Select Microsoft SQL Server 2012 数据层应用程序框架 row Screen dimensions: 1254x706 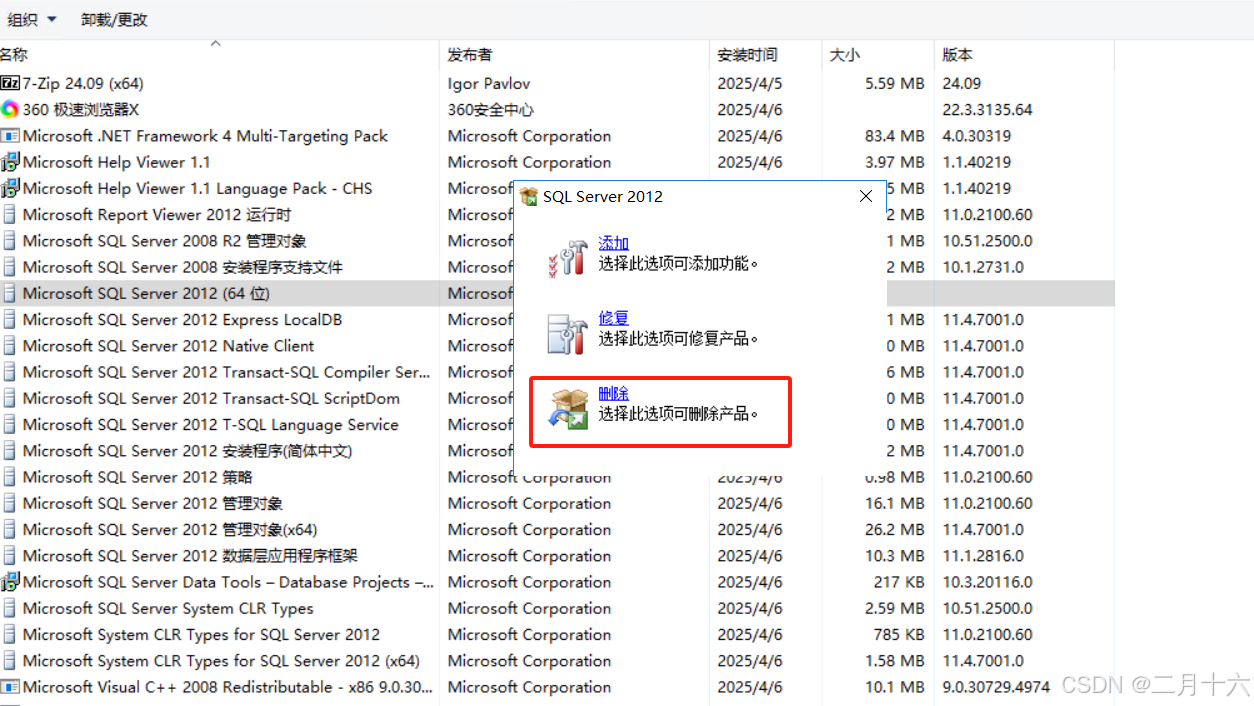click(557, 556)
